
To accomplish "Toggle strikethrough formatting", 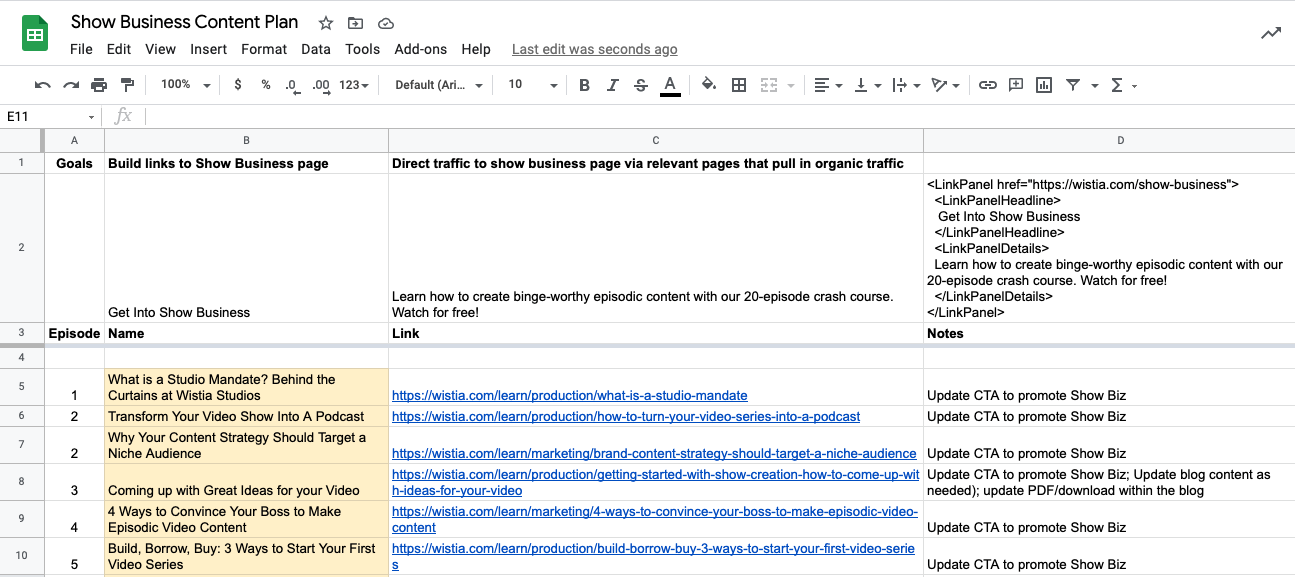I will click(x=641, y=85).
